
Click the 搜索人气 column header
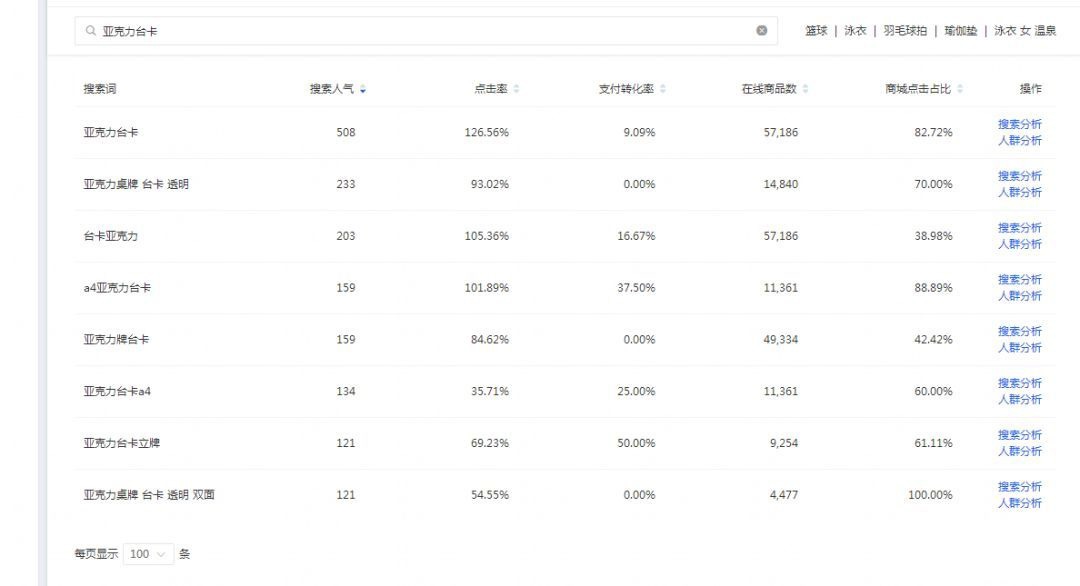click(x=331, y=89)
